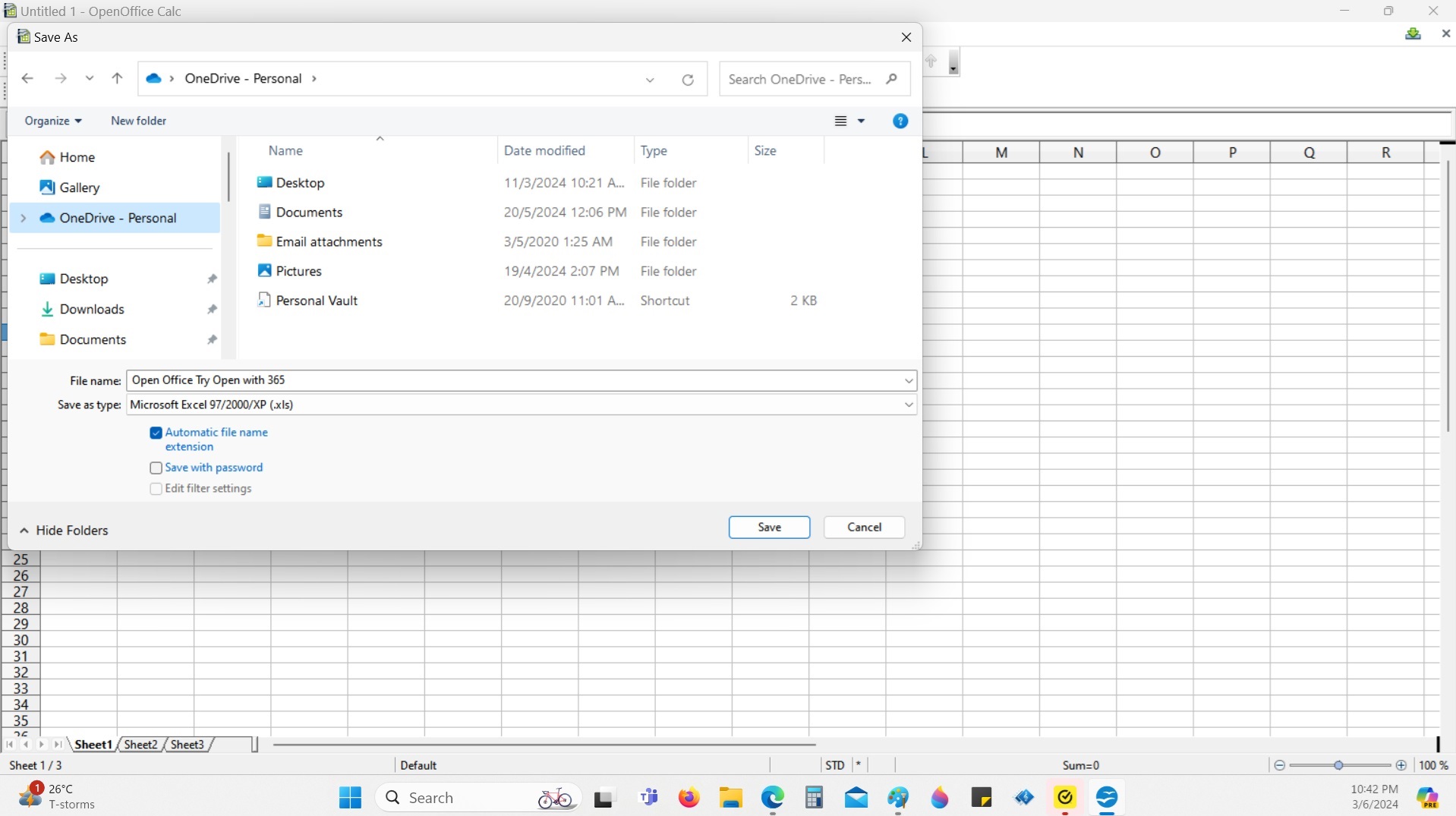Open the dialog help icon
1456x816 pixels.
pos(900,121)
